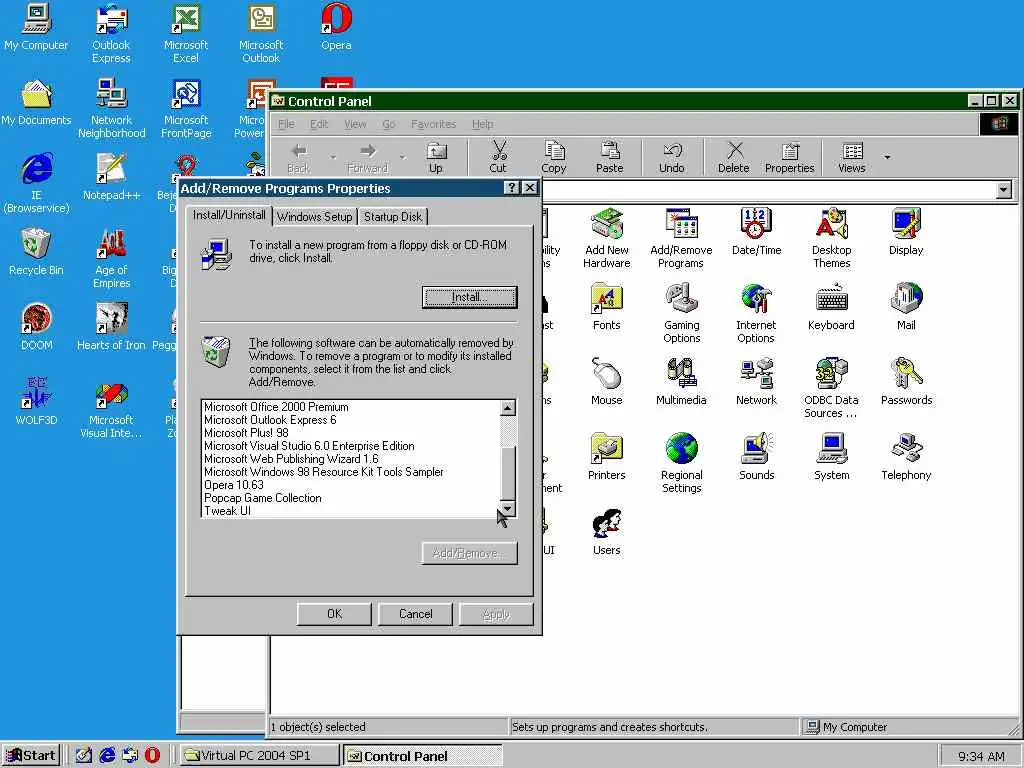Open the Help menu in Control Panel
Image resolution: width=1024 pixels, height=768 pixels.
tap(483, 124)
